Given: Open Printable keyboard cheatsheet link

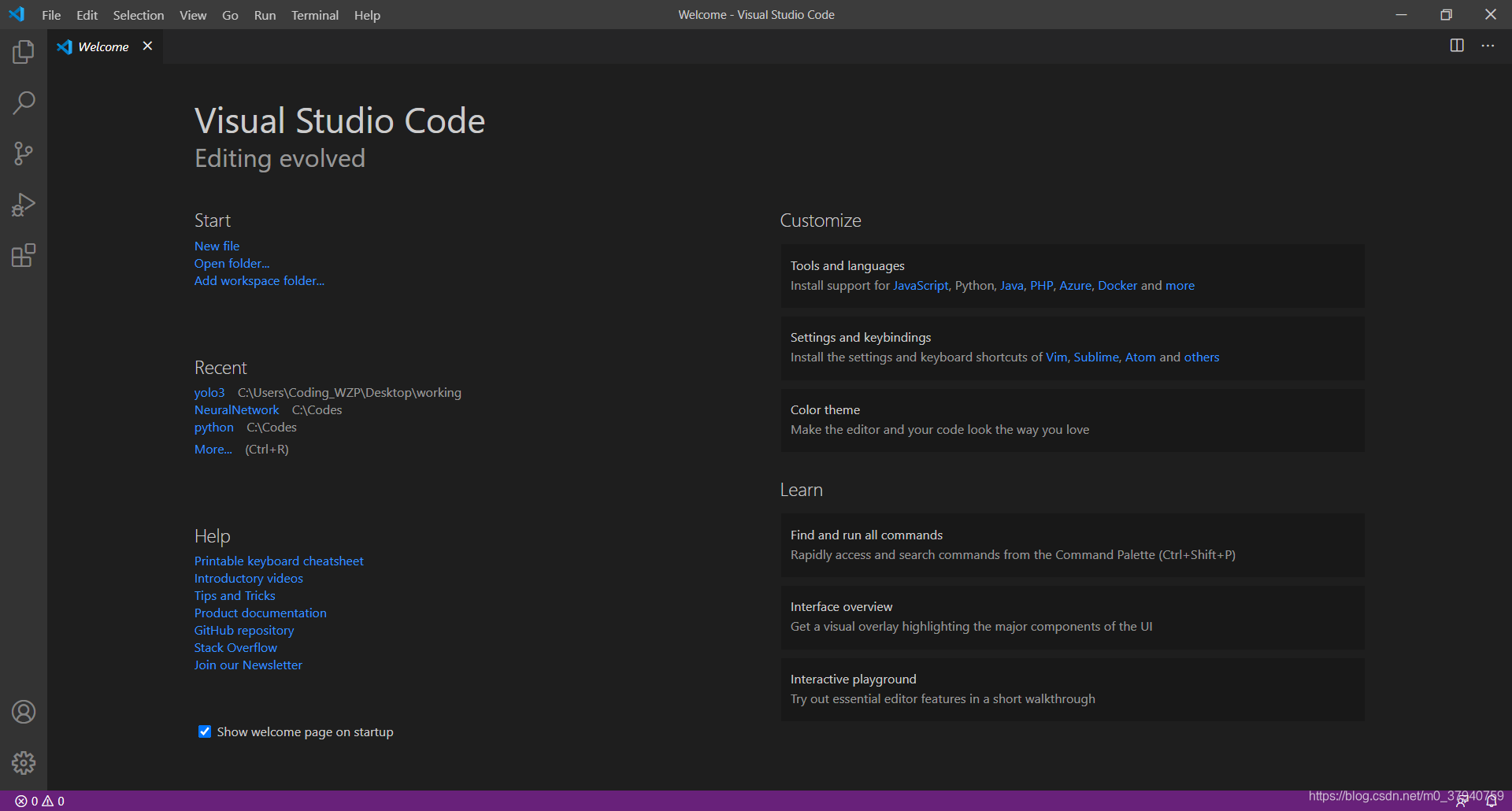Looking at the screenshot, I should 279,561.
